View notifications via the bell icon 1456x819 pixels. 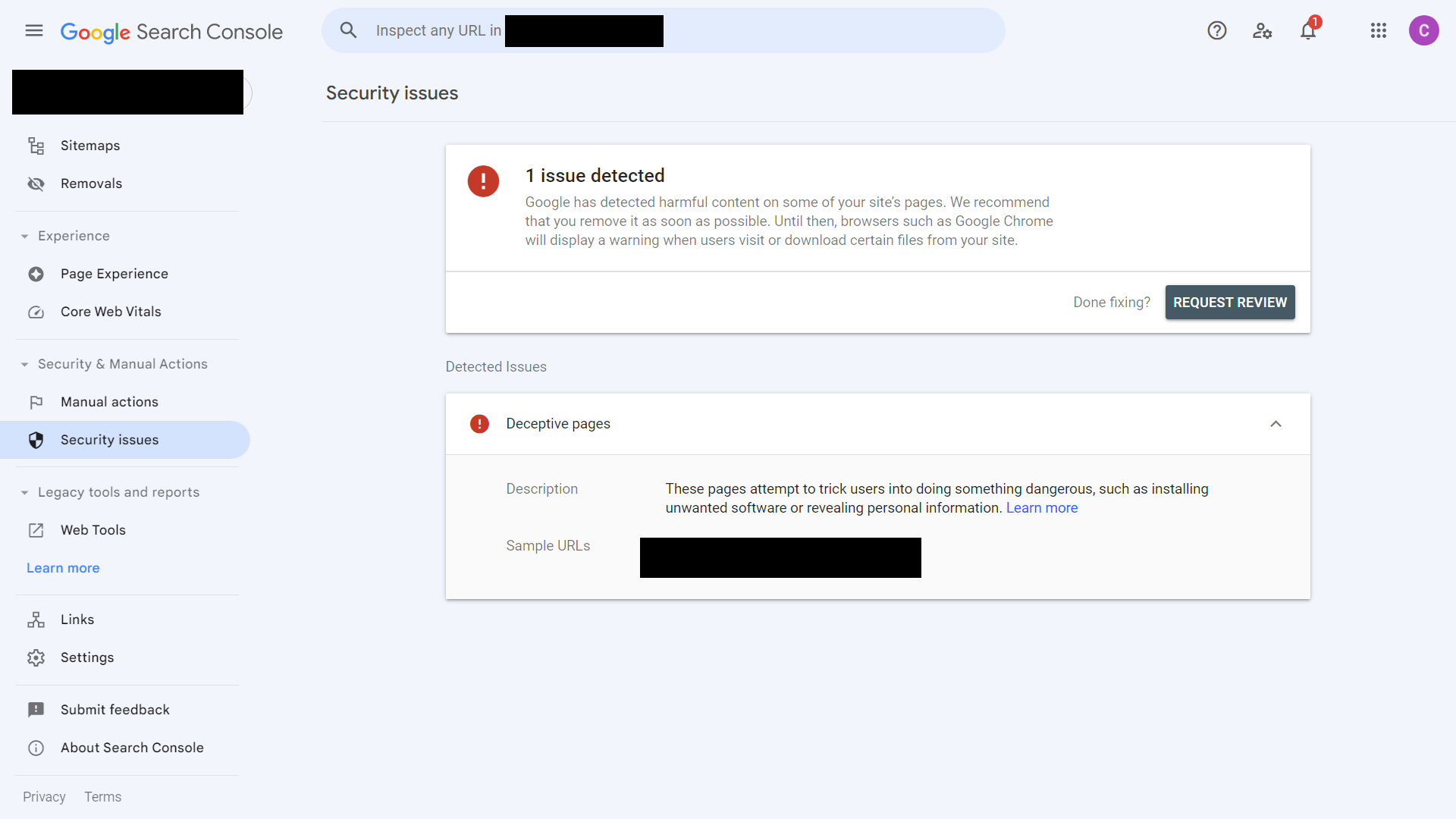(x=1308, y=30)
